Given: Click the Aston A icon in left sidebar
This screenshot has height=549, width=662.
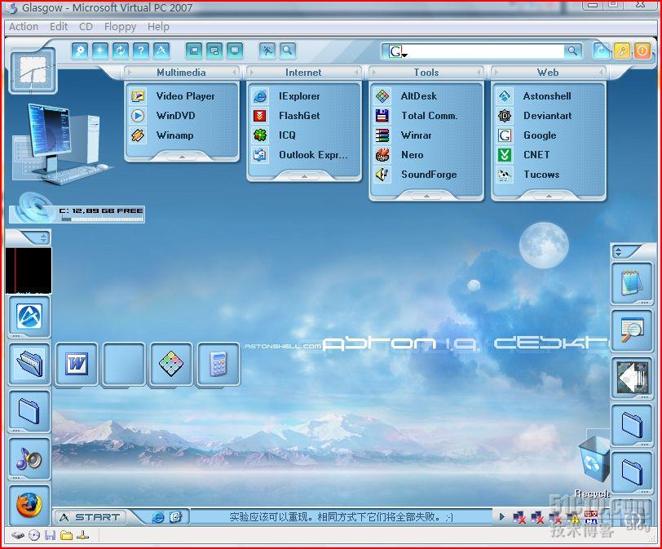Looking at the screenshot, I should pos(29,317).
